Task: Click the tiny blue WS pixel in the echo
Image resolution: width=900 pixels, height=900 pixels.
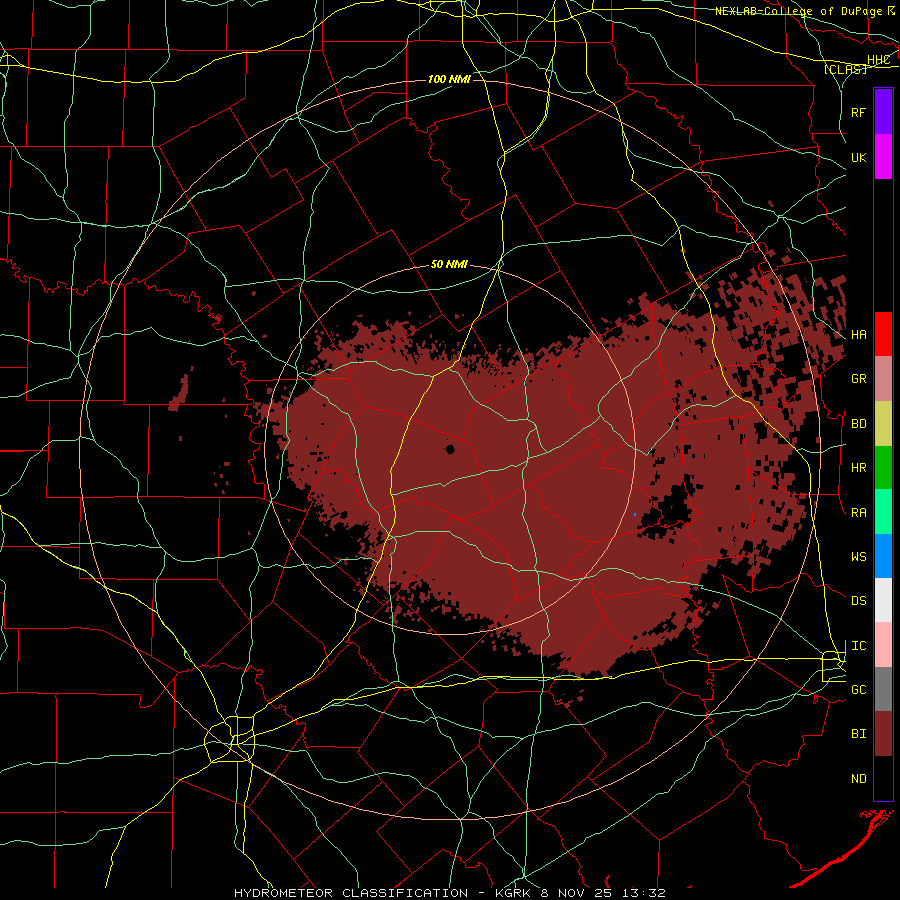Action: (635, 514)
